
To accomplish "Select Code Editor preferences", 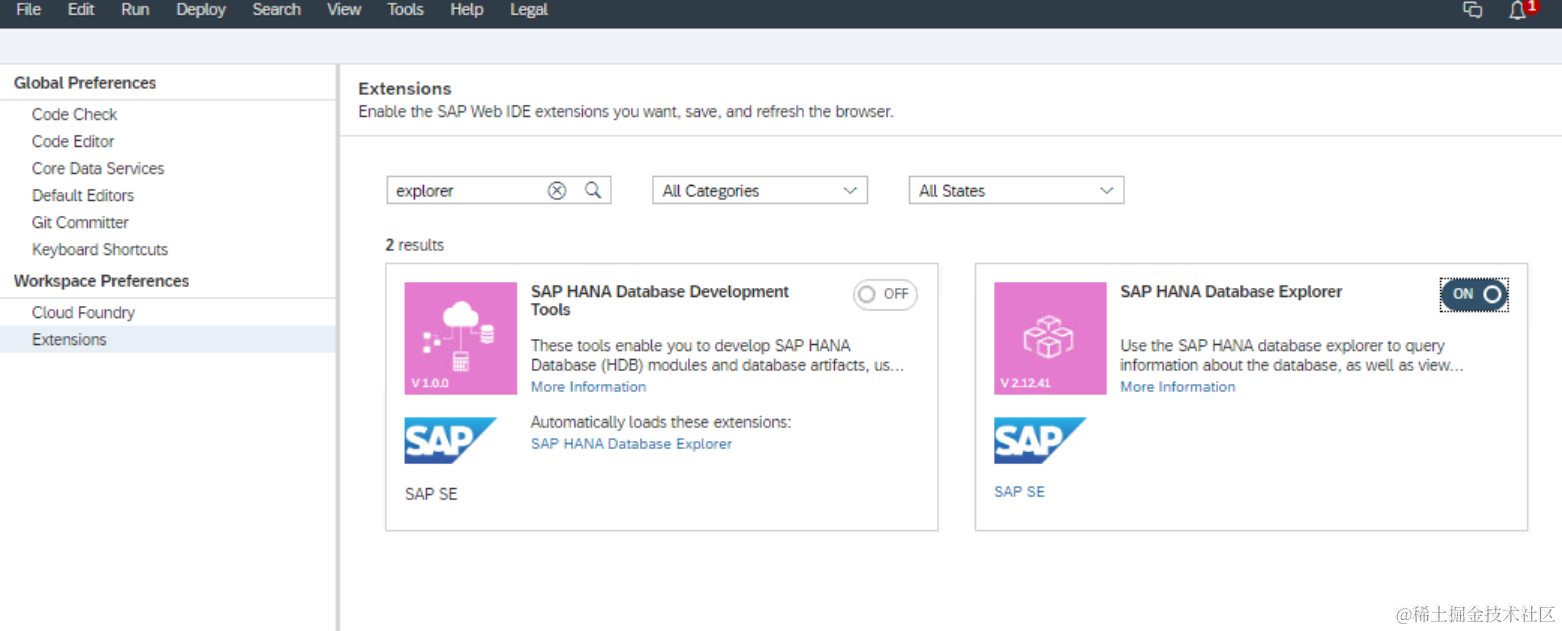I will click(x=73, y=141).
